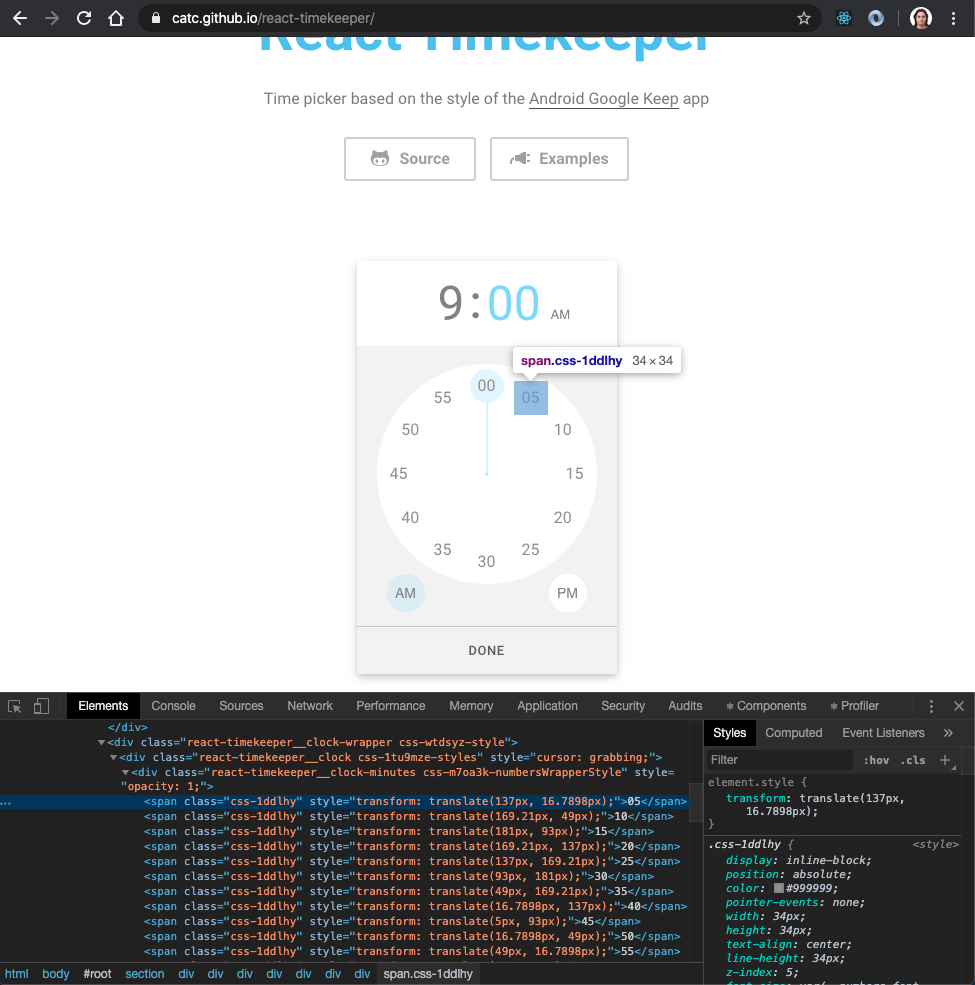Image resolution: width=975 pixels, height=985 pixels.
Task: Click the DONE button on the time picker
Action: [x=486, y=650]
